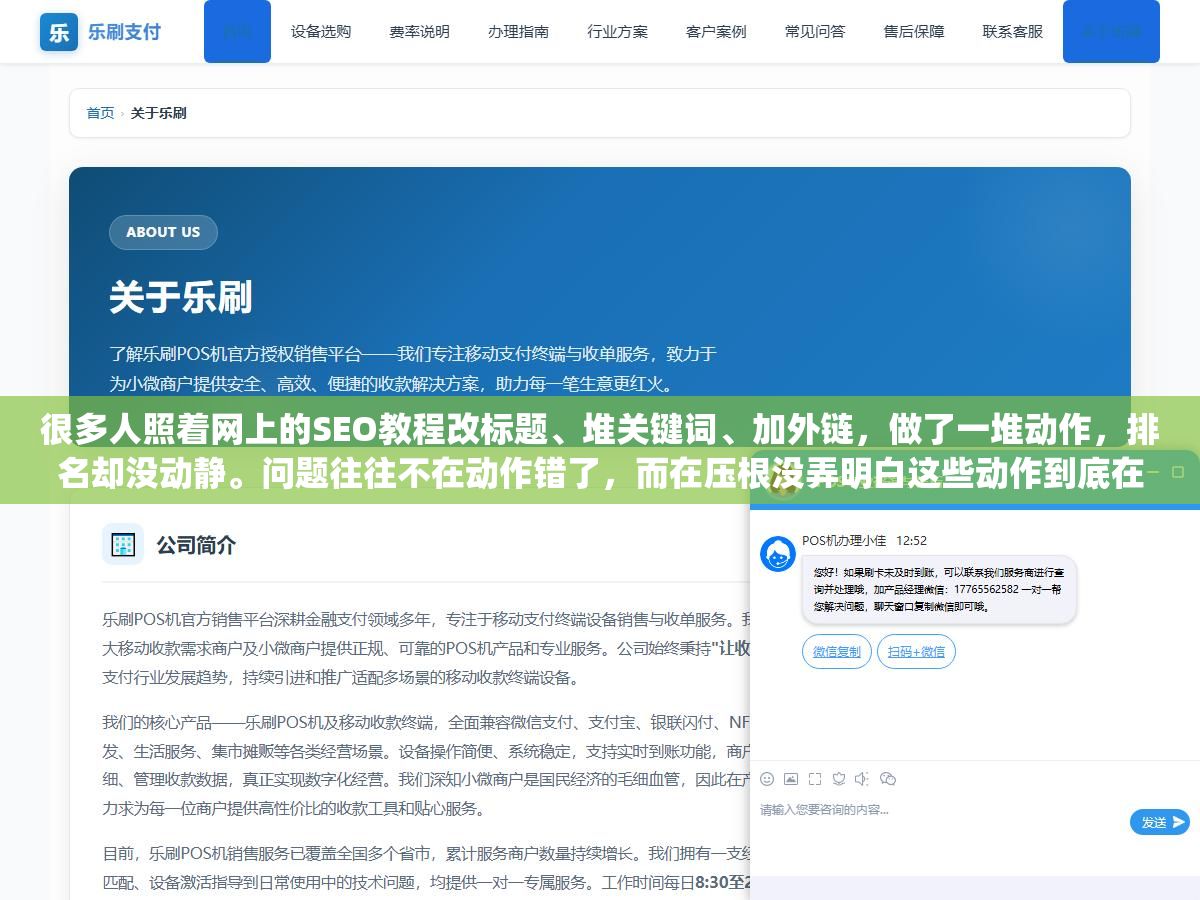Click the paragraph starting 乐刷POS机官方销售平台深耕
1200x900 pixels.
click(x=426, y=648)
